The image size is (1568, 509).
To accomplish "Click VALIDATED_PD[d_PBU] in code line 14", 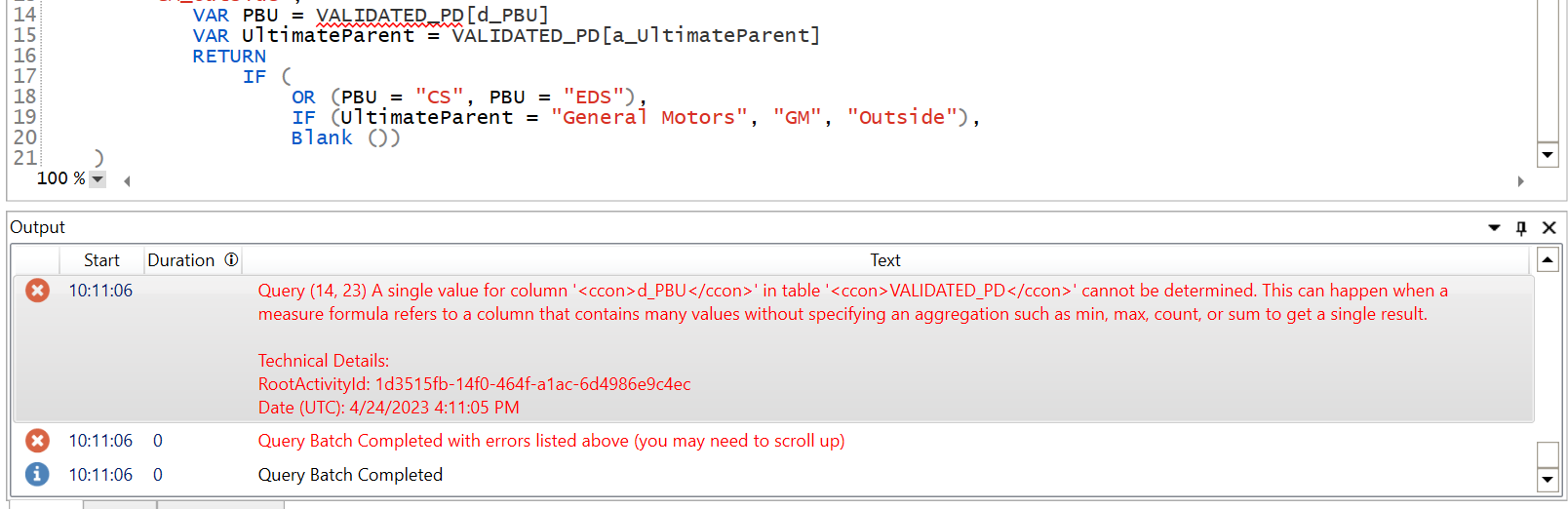I will pyautogui.click(x=432, y=15).
